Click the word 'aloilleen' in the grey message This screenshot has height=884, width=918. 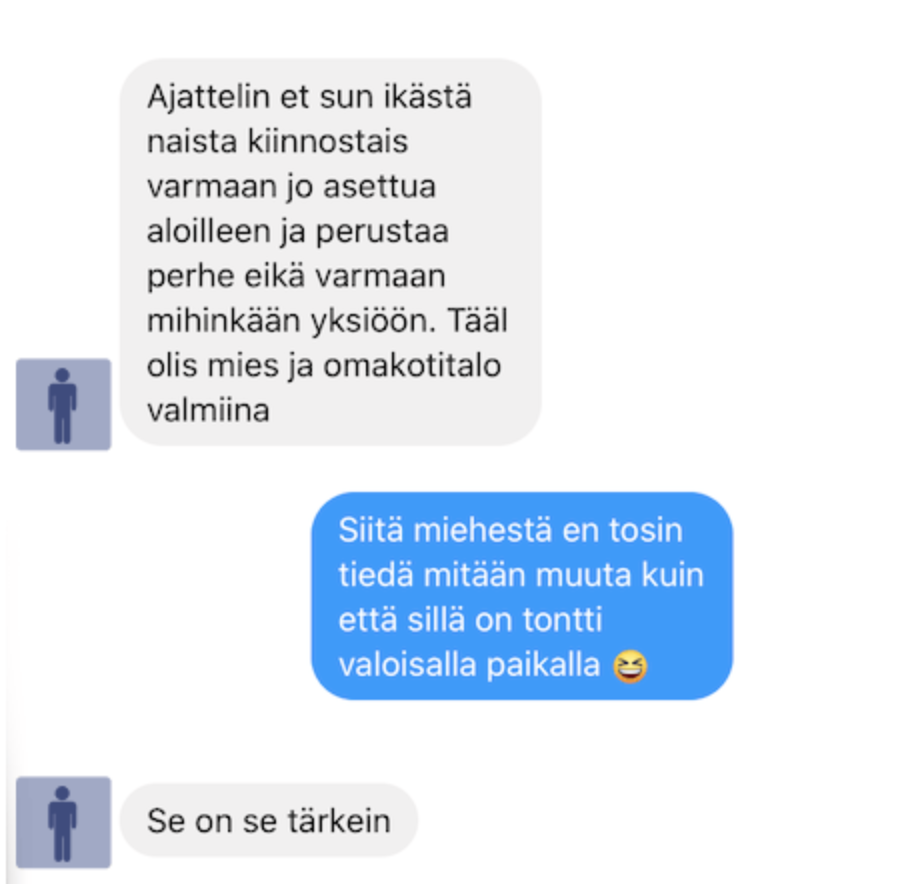pyautogui.click(x=208, y=231)
